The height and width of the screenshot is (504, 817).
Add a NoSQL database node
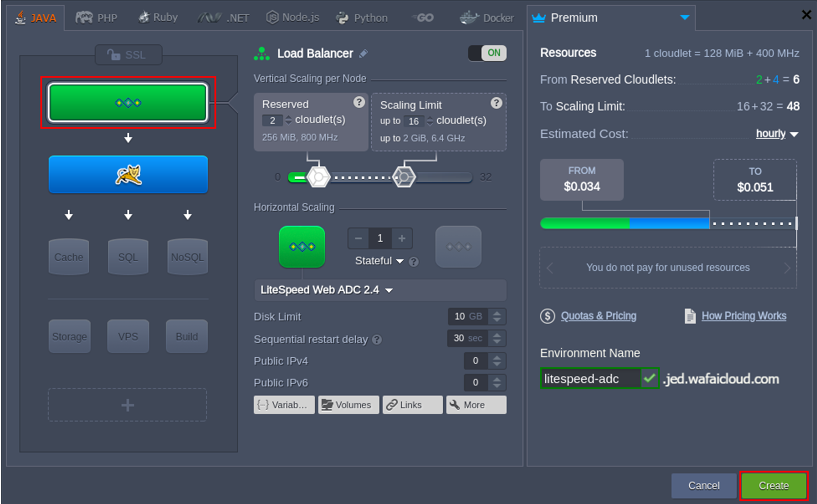pos(188,257)
